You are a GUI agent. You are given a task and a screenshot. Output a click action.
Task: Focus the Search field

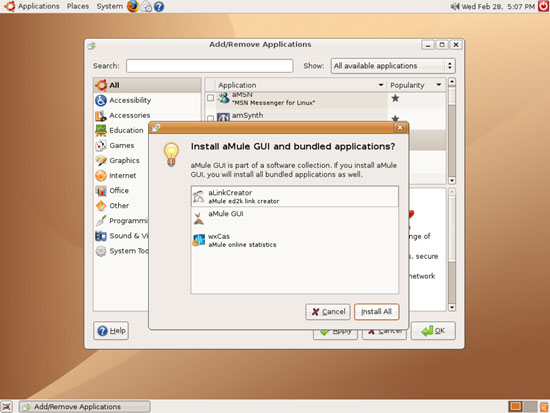pyautogui.click(x=209, y=66)
